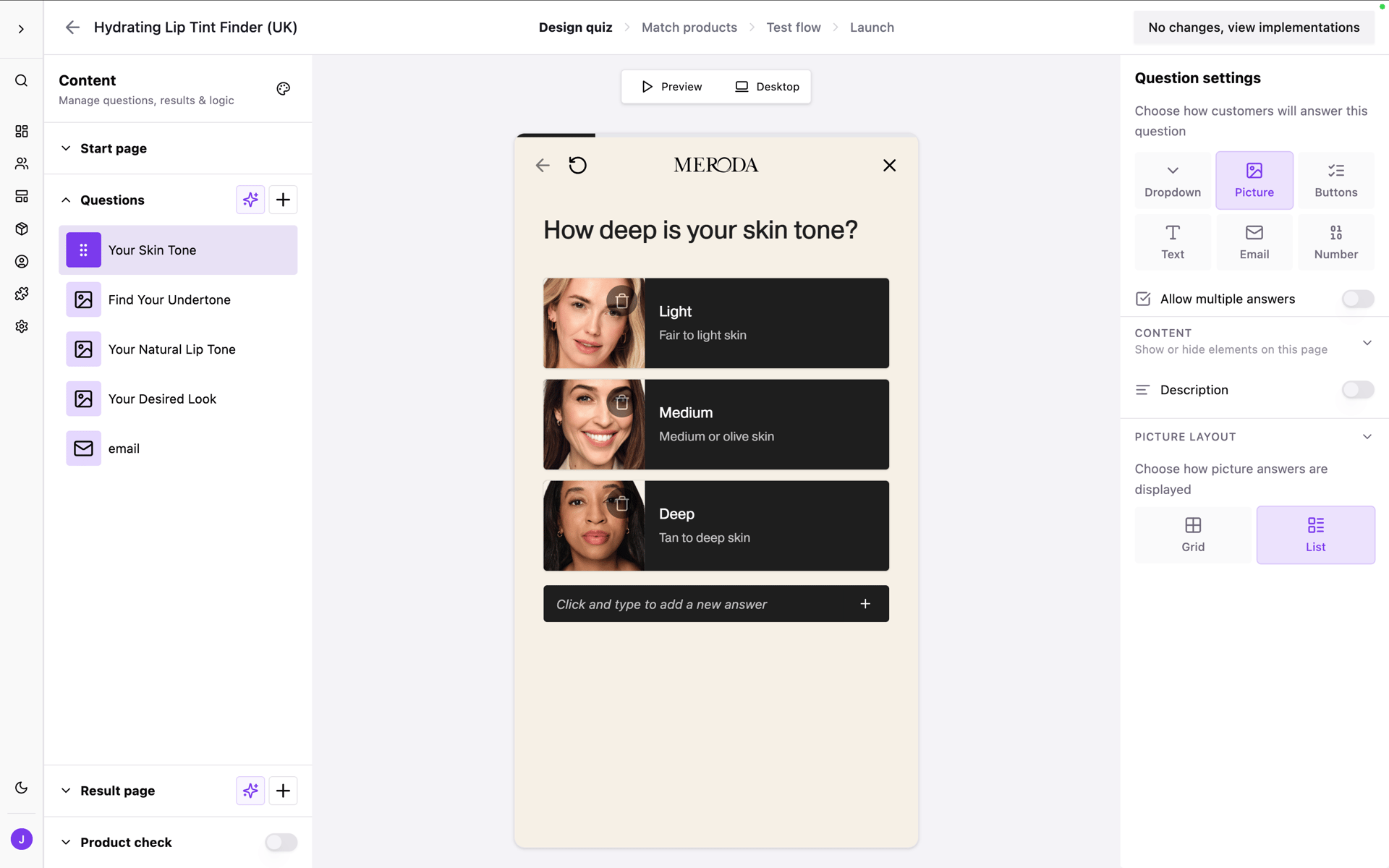Switch to the Test flow step
The height and width of the screenshot is (868, 1389).
793,27
